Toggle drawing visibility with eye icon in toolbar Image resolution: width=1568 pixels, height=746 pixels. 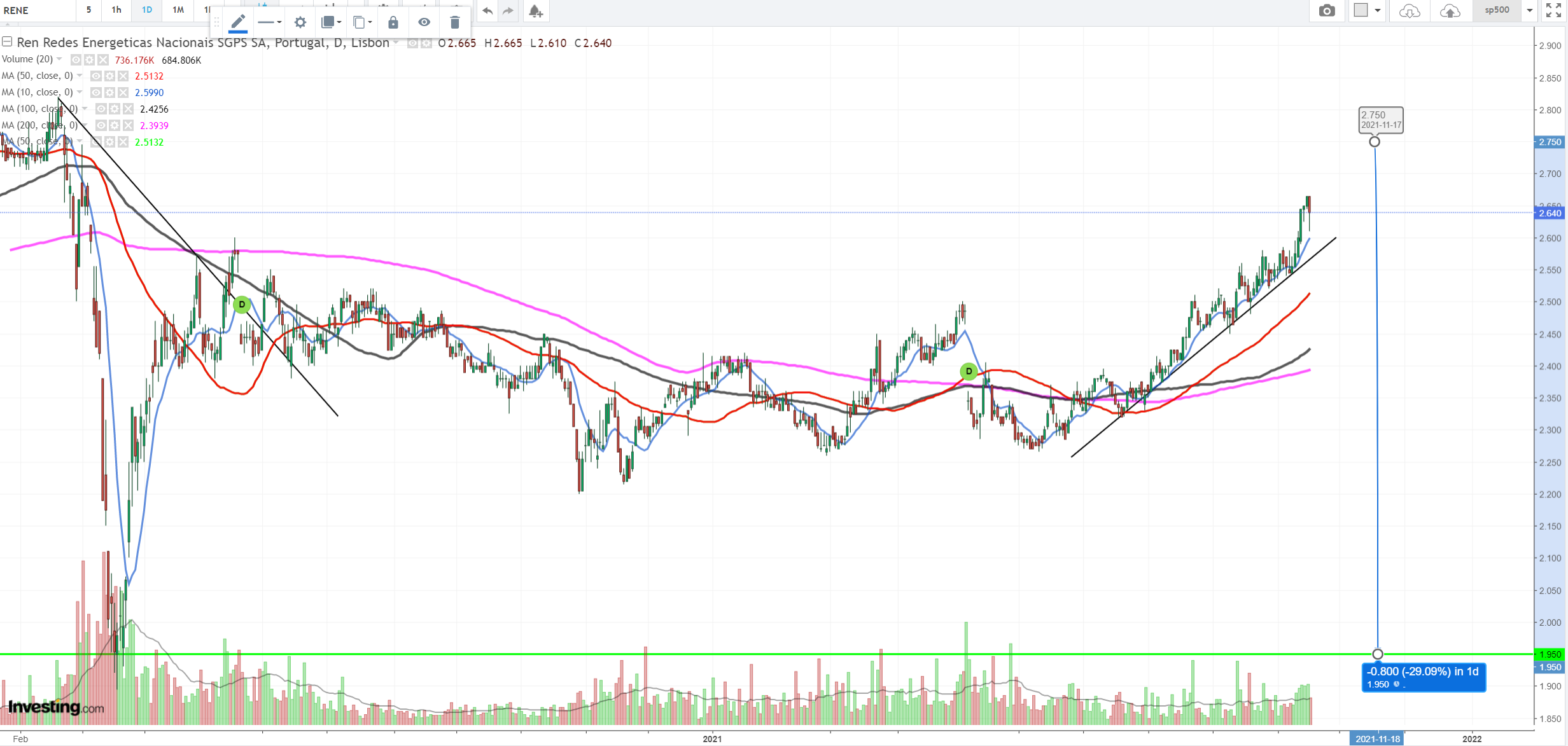pyautogui.click(x=424, y=22)
